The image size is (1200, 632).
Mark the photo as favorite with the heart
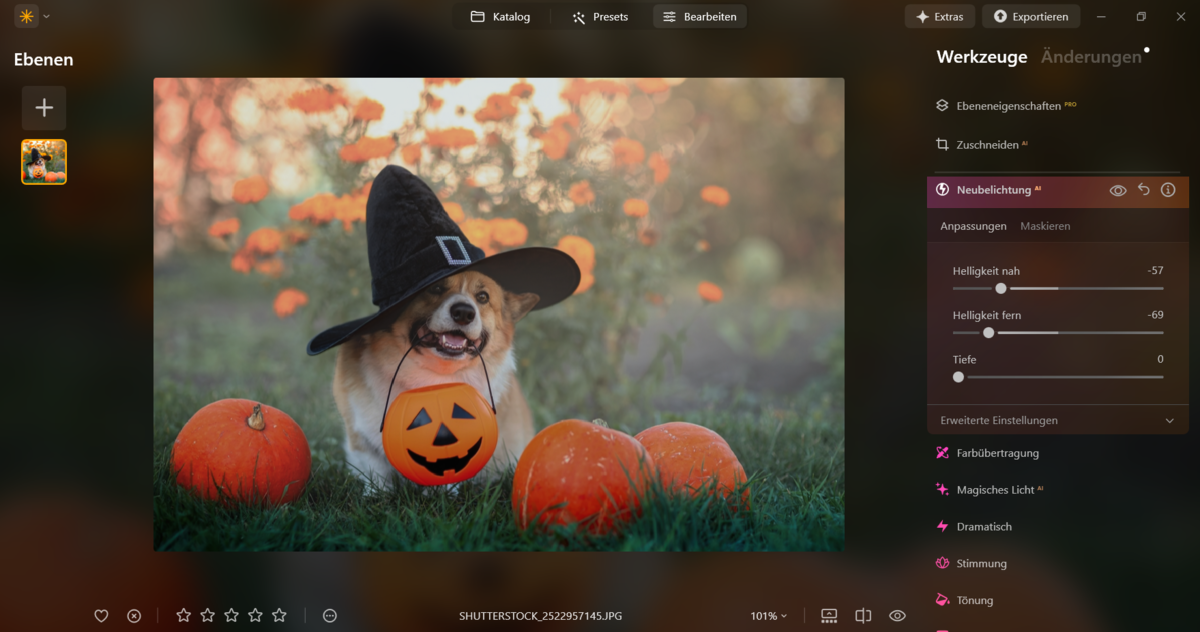coord(101,616)
